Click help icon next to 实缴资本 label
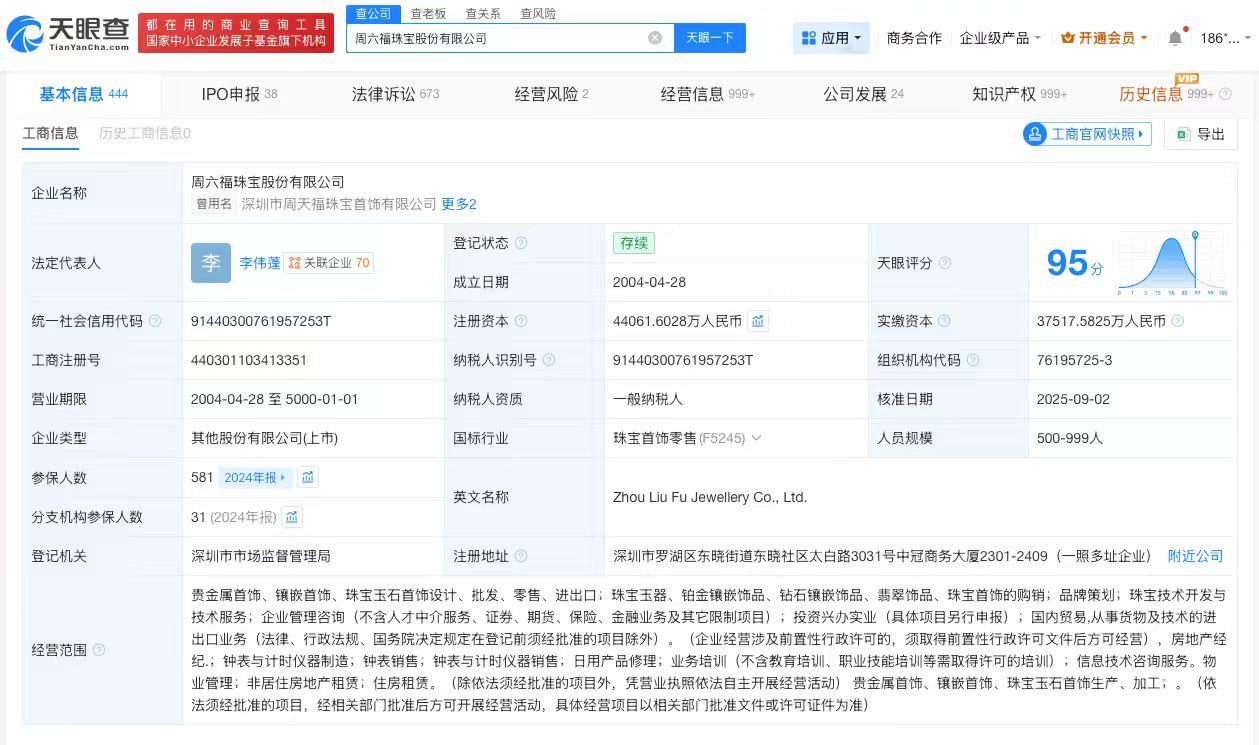The width and height of the screenshot is (1259, 745). coord(945,321)
